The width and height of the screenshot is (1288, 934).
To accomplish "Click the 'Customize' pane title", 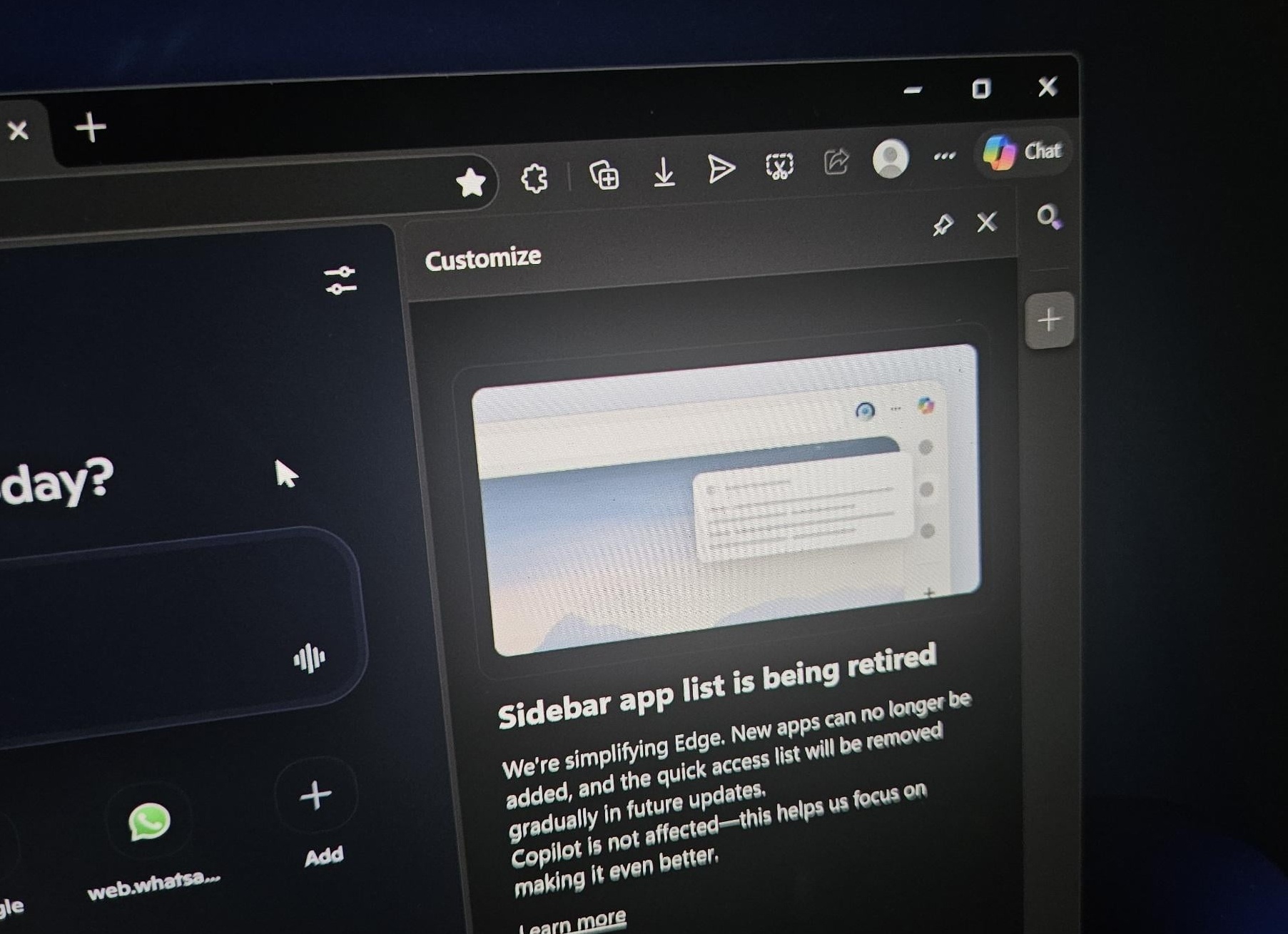I will [483, 258].
